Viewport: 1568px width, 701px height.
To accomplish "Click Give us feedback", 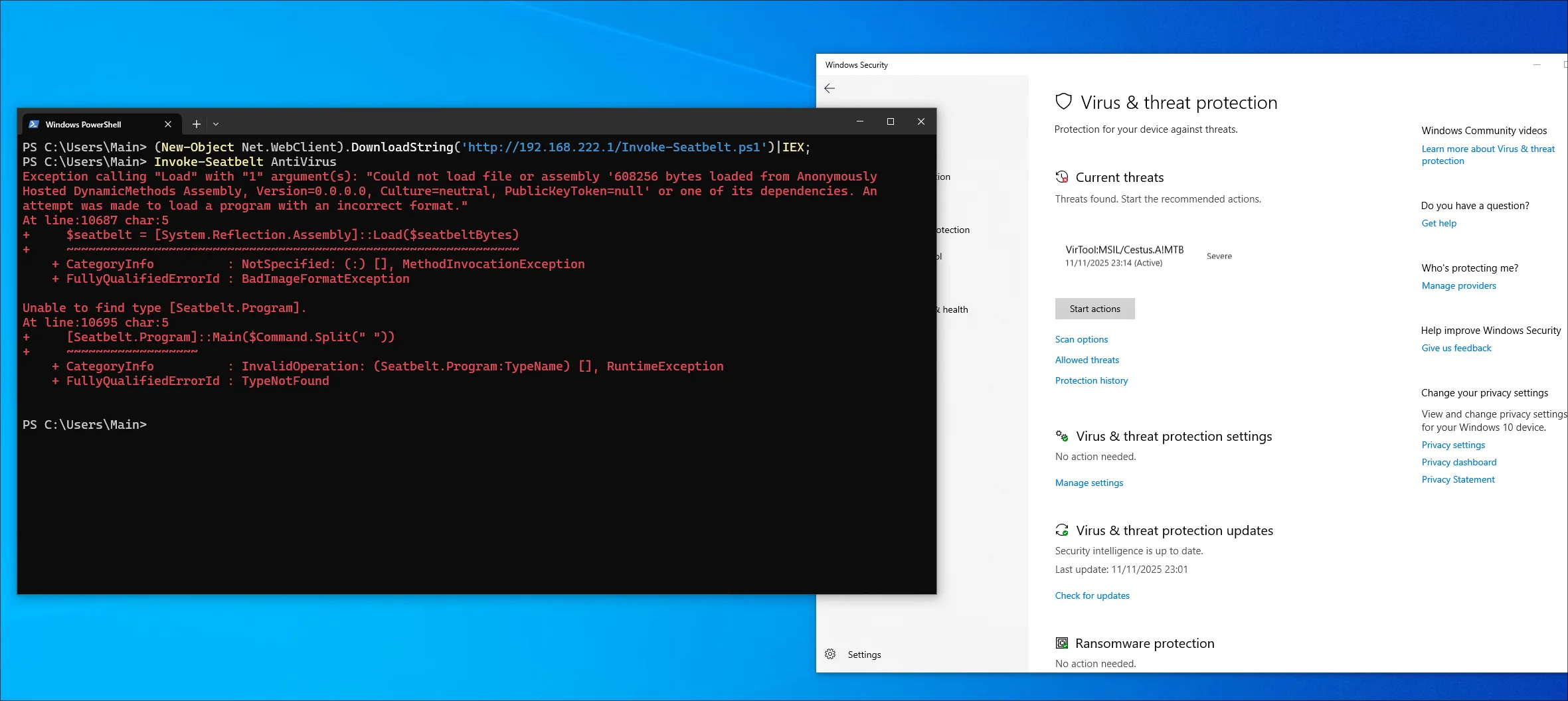I will [1456, 347].
